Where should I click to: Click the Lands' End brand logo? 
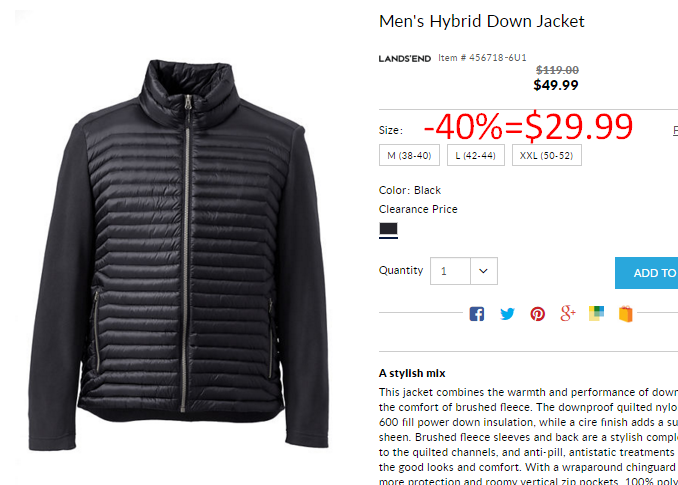point(405,59)
